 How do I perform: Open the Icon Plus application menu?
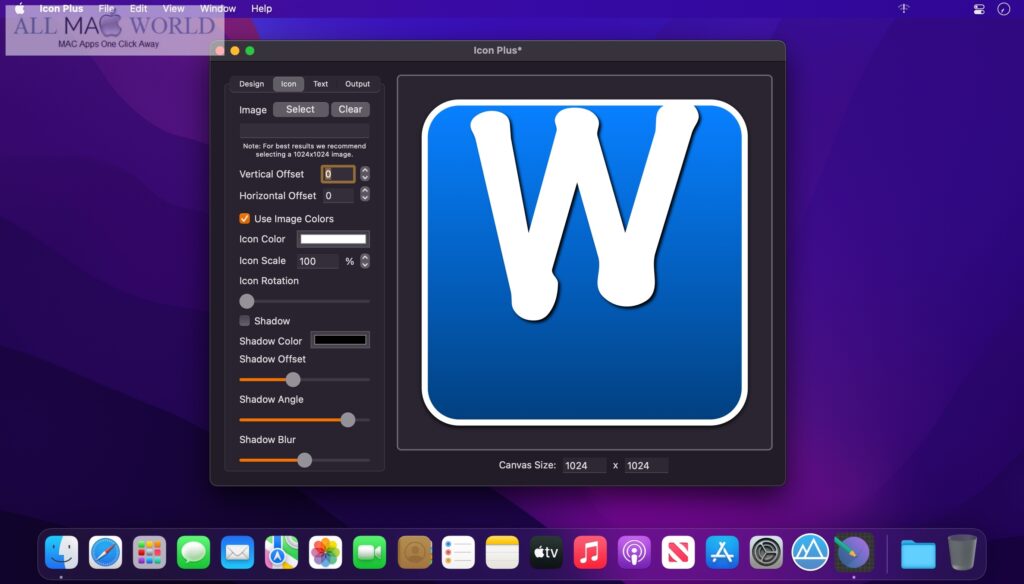point(61,8)
